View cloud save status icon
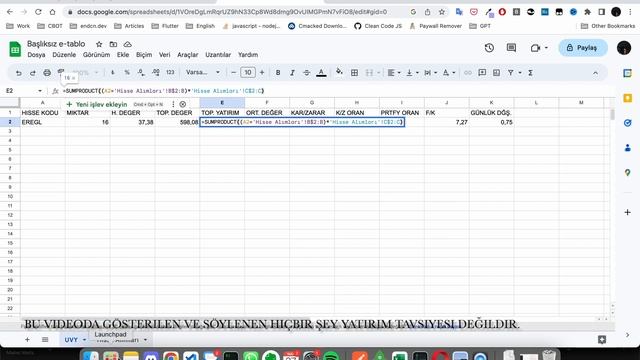This screenshot has width=640, height=360. (127, 44)
